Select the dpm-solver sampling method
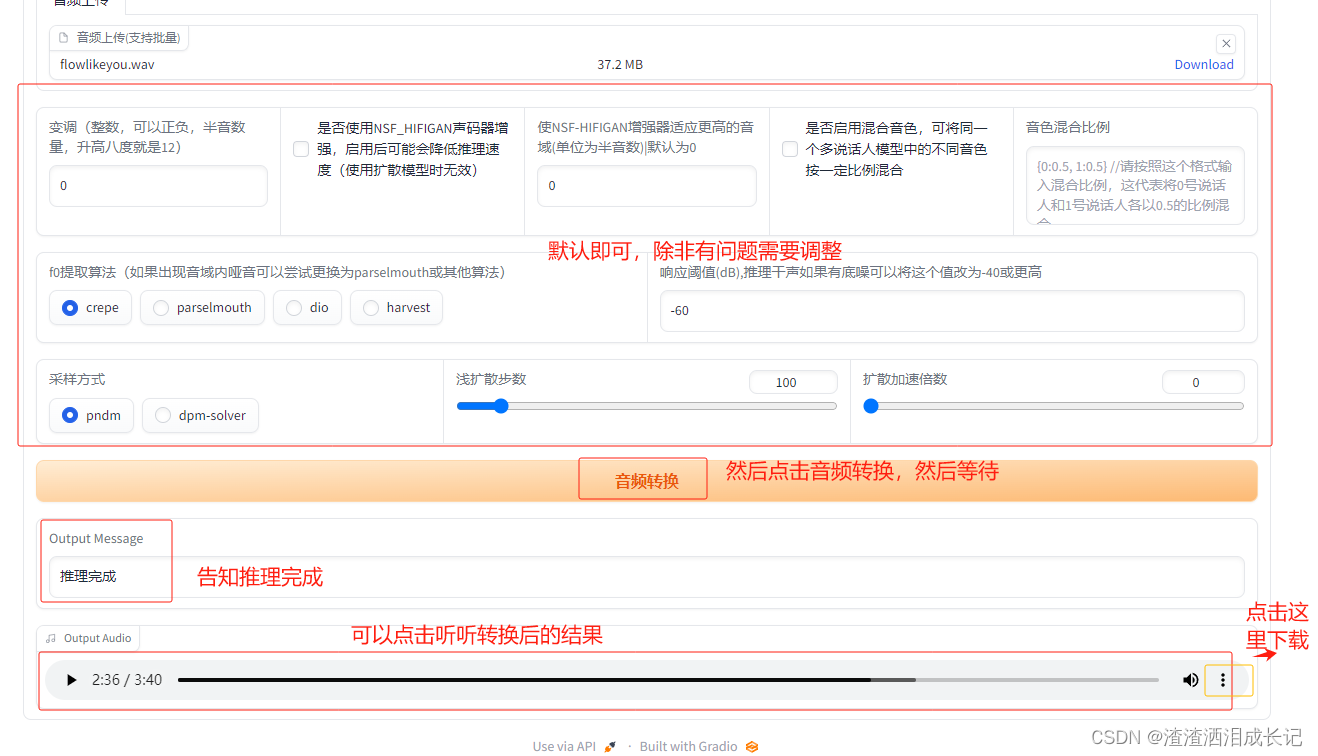 click(x=163, y=415)
